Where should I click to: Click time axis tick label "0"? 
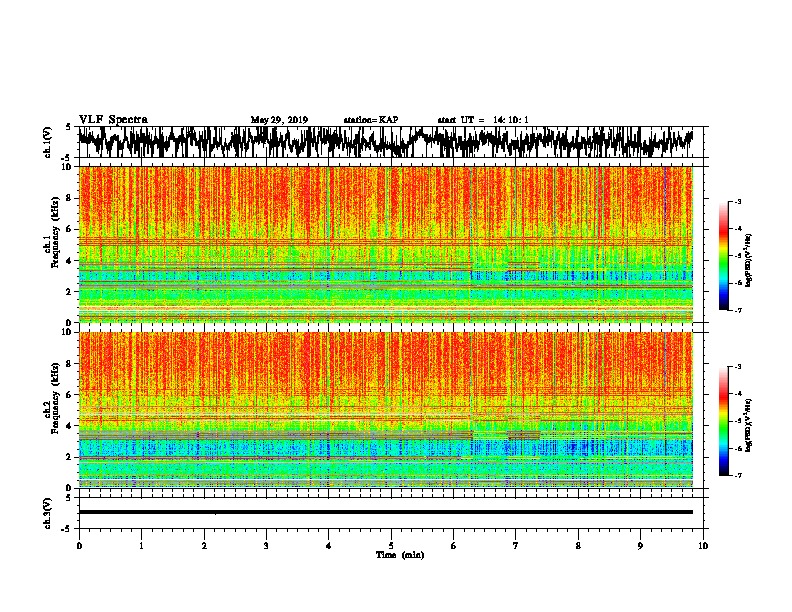[79, 546]
